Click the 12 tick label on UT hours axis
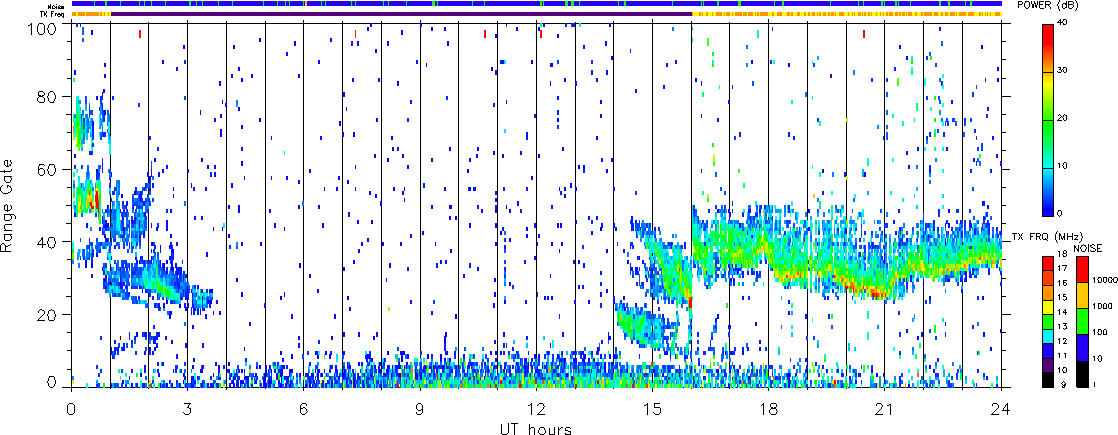Image resolution: width=1118 pixels, height=435 pixels. coord(536,408)
